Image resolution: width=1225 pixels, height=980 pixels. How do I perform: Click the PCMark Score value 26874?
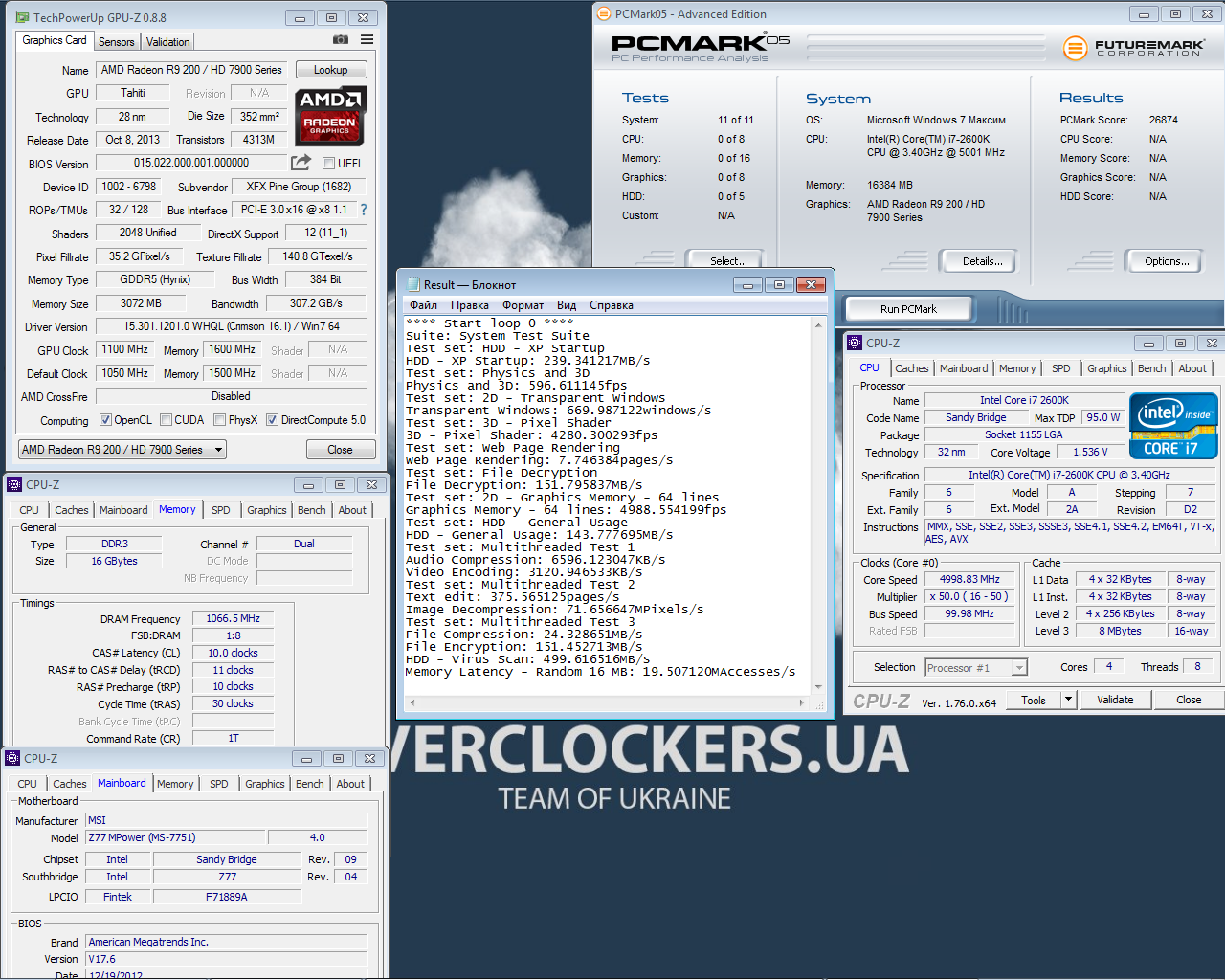click(x=1164, y=120)
